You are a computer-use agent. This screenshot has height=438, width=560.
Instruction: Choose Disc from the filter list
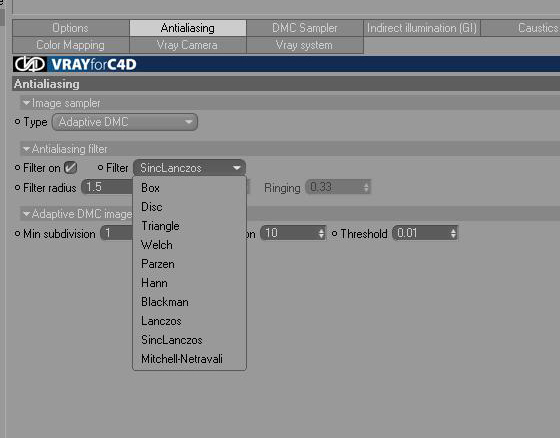pyautogui.click(x=189, y=207)
